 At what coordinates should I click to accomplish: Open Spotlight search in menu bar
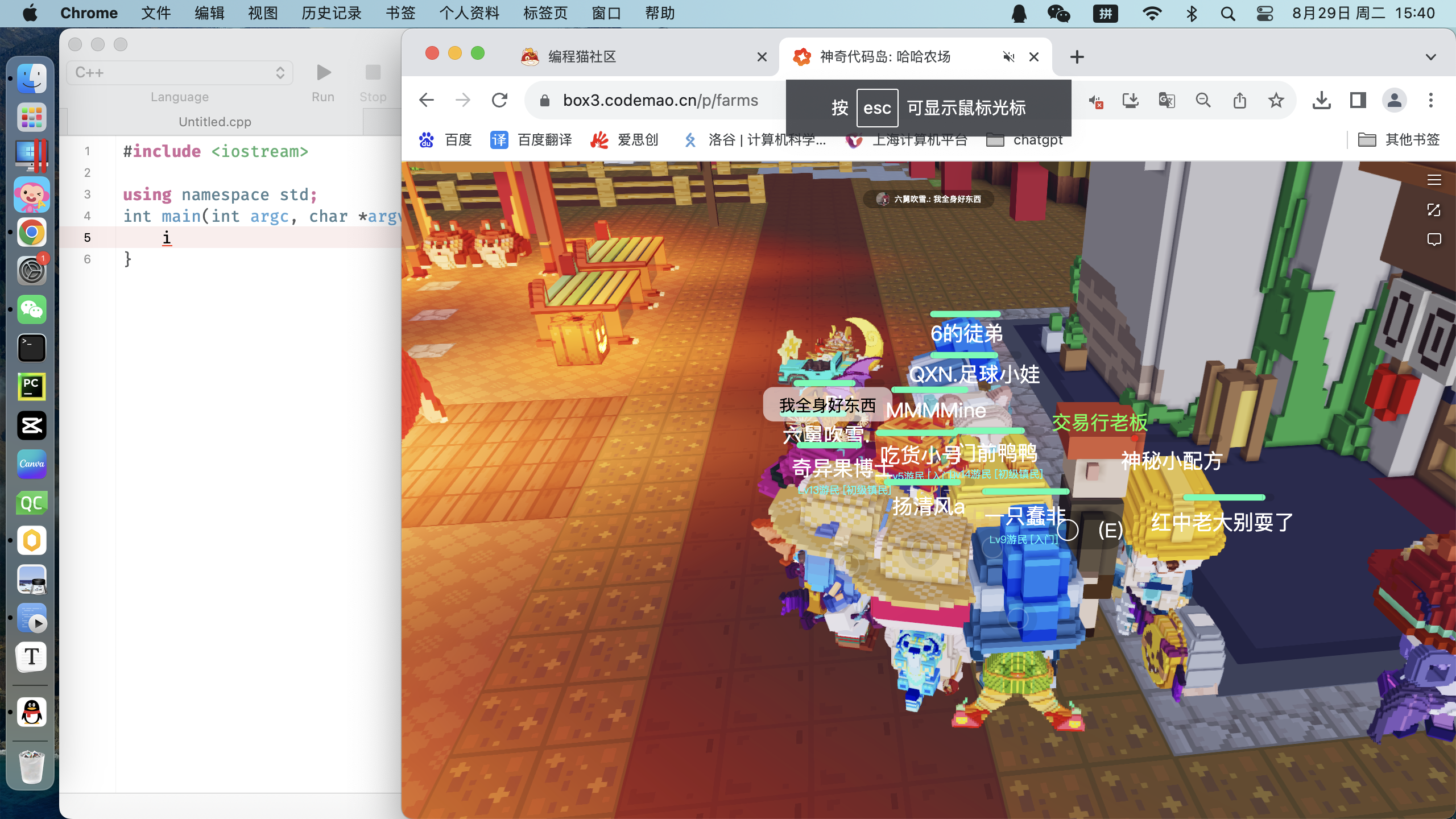click(x=1228, y=13)
